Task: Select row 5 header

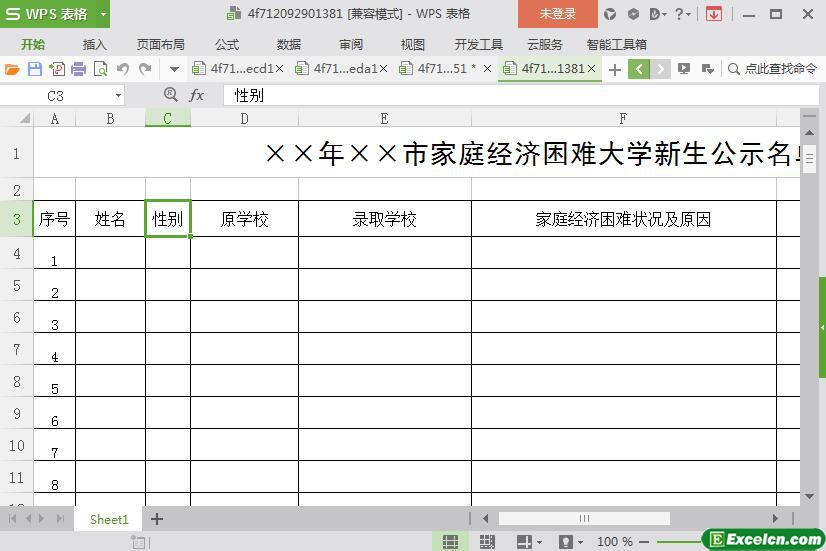Action: (17, 285)
